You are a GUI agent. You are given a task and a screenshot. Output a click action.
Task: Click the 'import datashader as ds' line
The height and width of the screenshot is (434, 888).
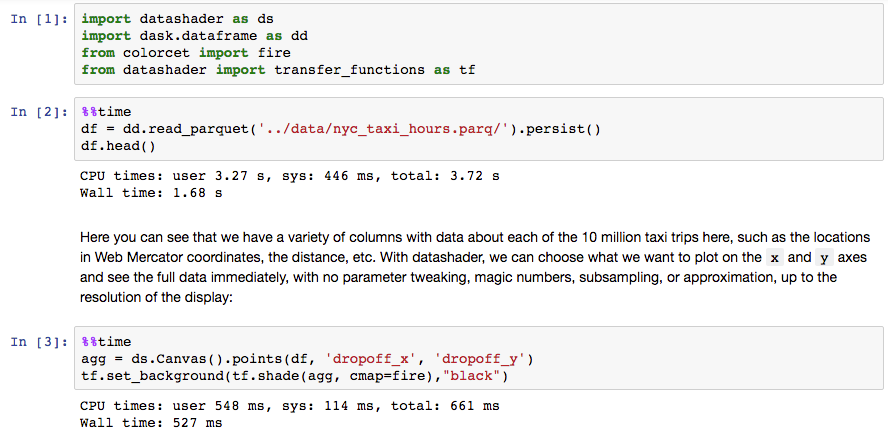(177, 19)
